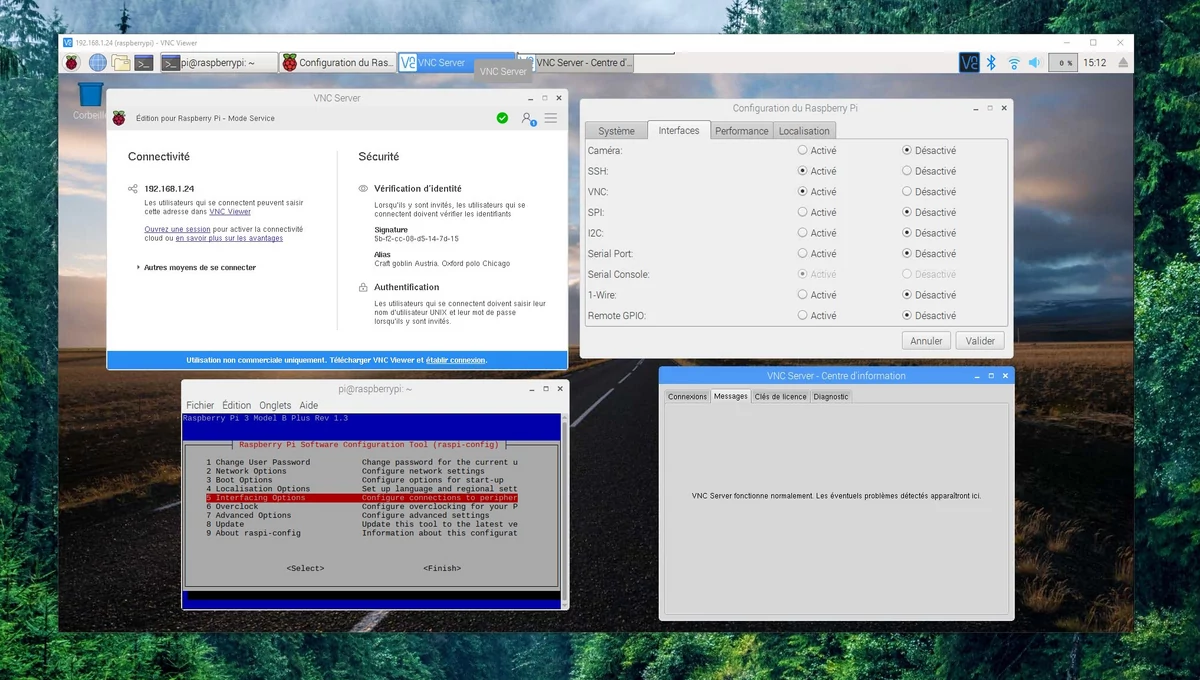Image resolution: width=1200 pixels, height=680 pixels.
Task: Click the VNC tray icon in the panel
Action: pos(969,62)
